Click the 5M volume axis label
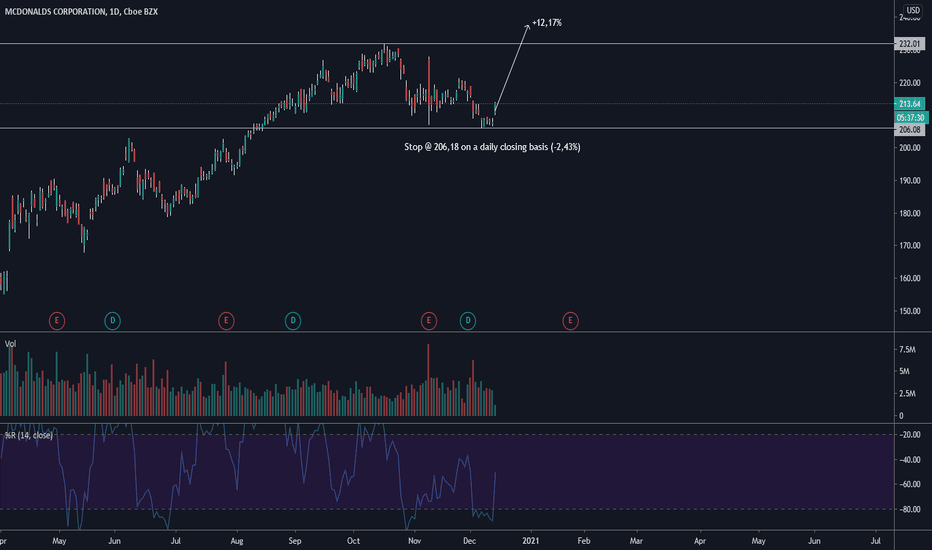Screen dimensions: 932x550 pyautogui.click(x=904, y=371)
